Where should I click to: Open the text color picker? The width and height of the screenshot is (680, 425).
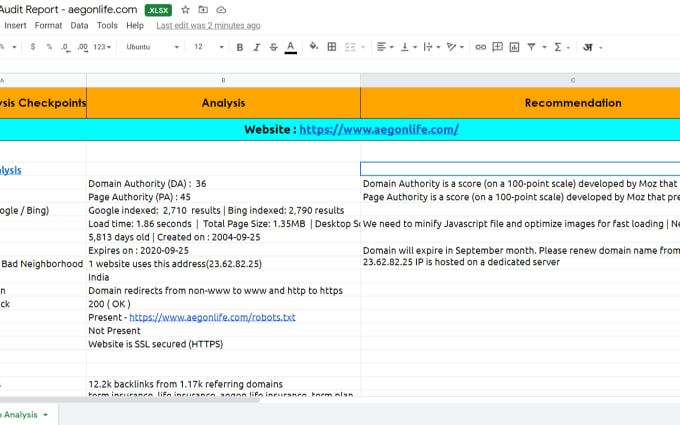291,47
